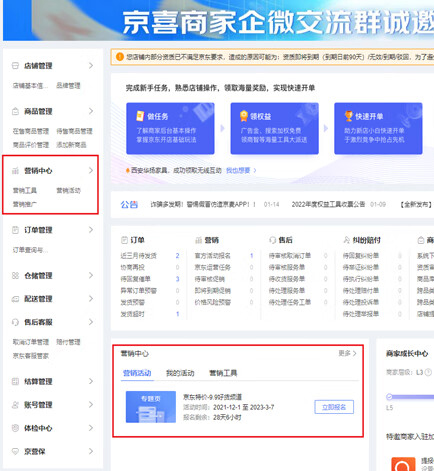The image size is (434, 471).
Task: Click the 店铺管理 shop icon in sidebar
Action: click(15, 66)
